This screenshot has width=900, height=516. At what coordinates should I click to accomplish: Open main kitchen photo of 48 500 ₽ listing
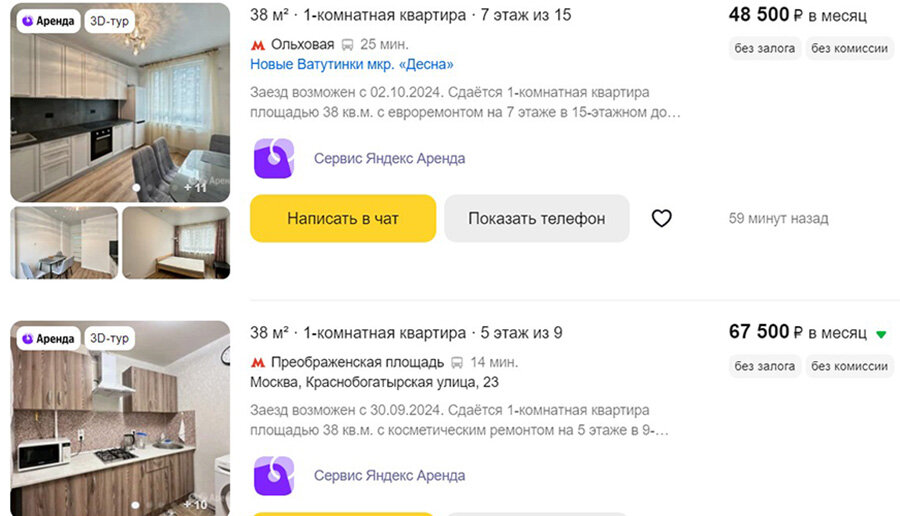pyautogui.click(x=120, y=102)
